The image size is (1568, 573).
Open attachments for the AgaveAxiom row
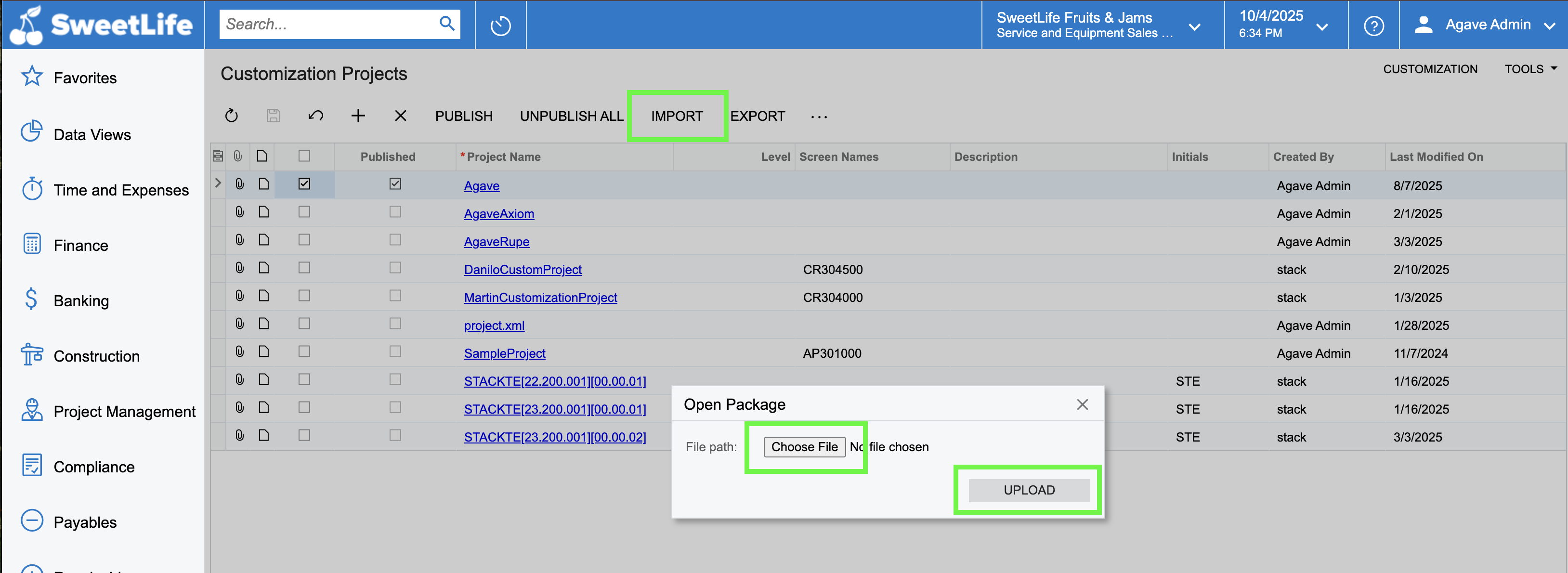240,212
